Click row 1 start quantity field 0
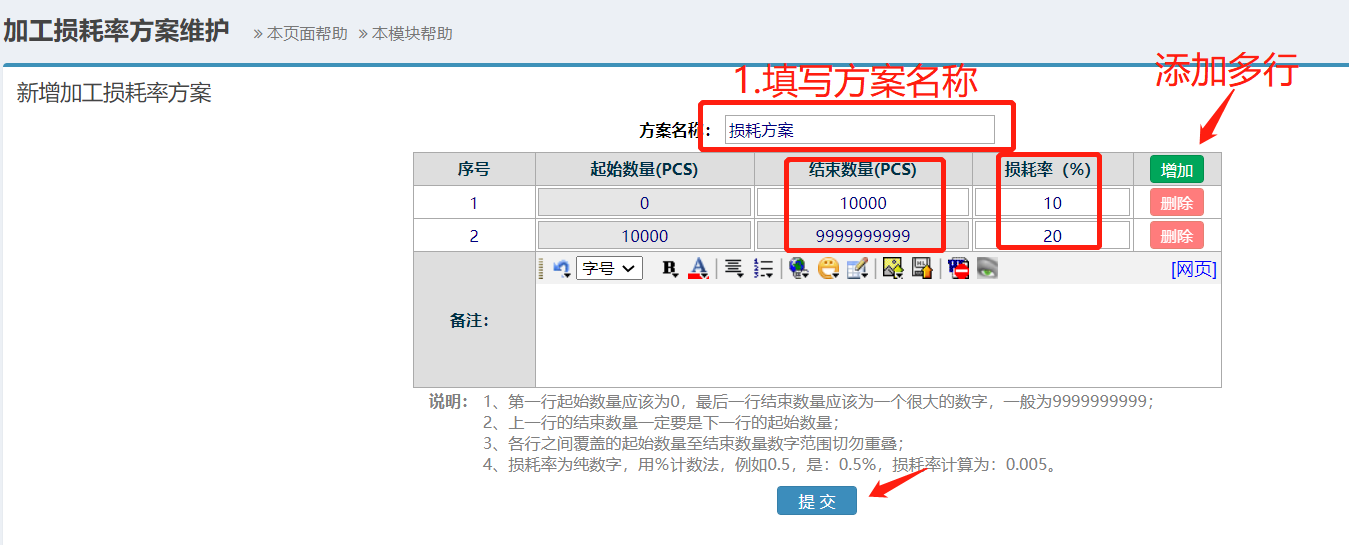 point(644,202)
